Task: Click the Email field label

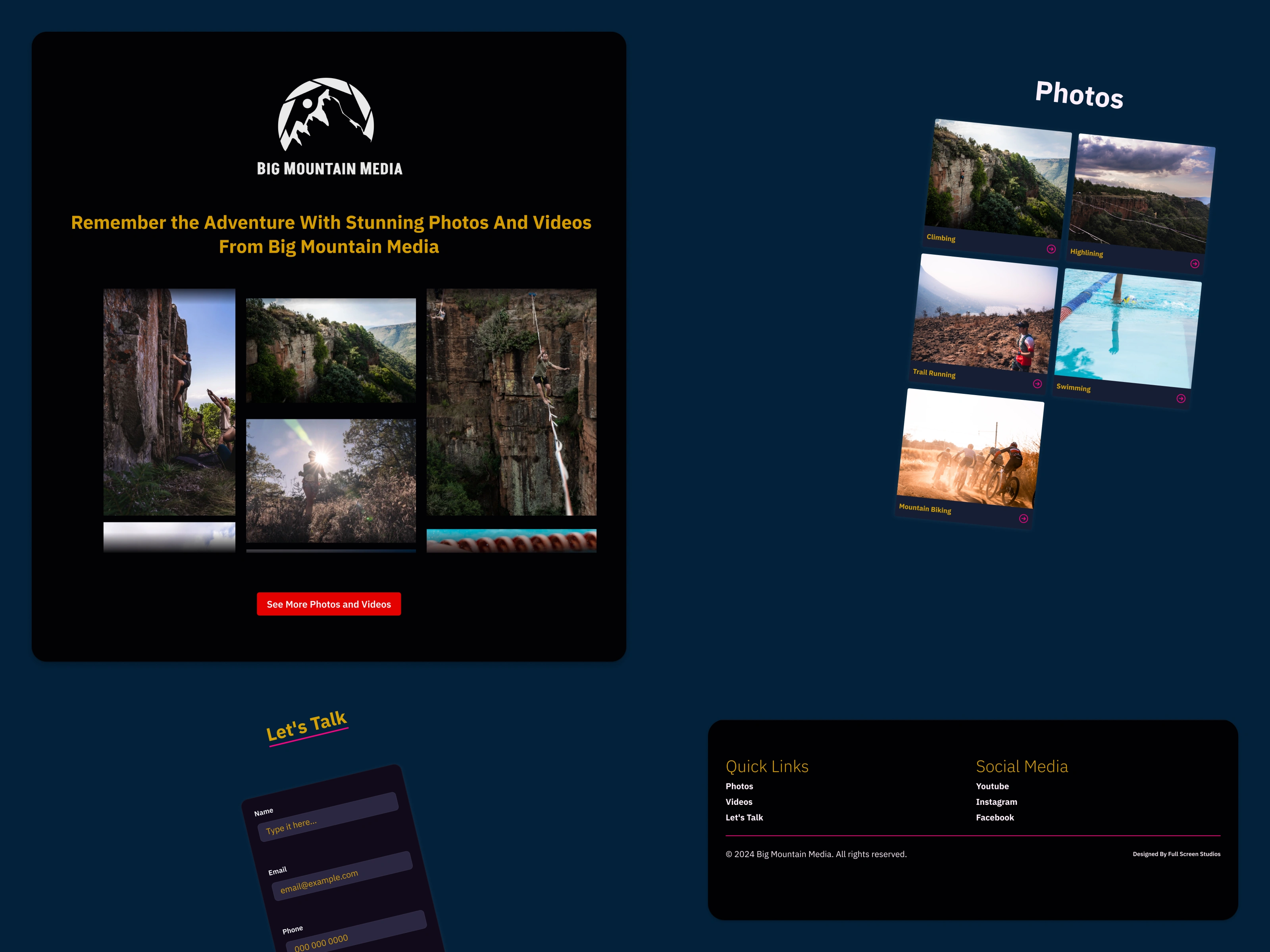Action: pyautogui.click(x=277, y=871)
